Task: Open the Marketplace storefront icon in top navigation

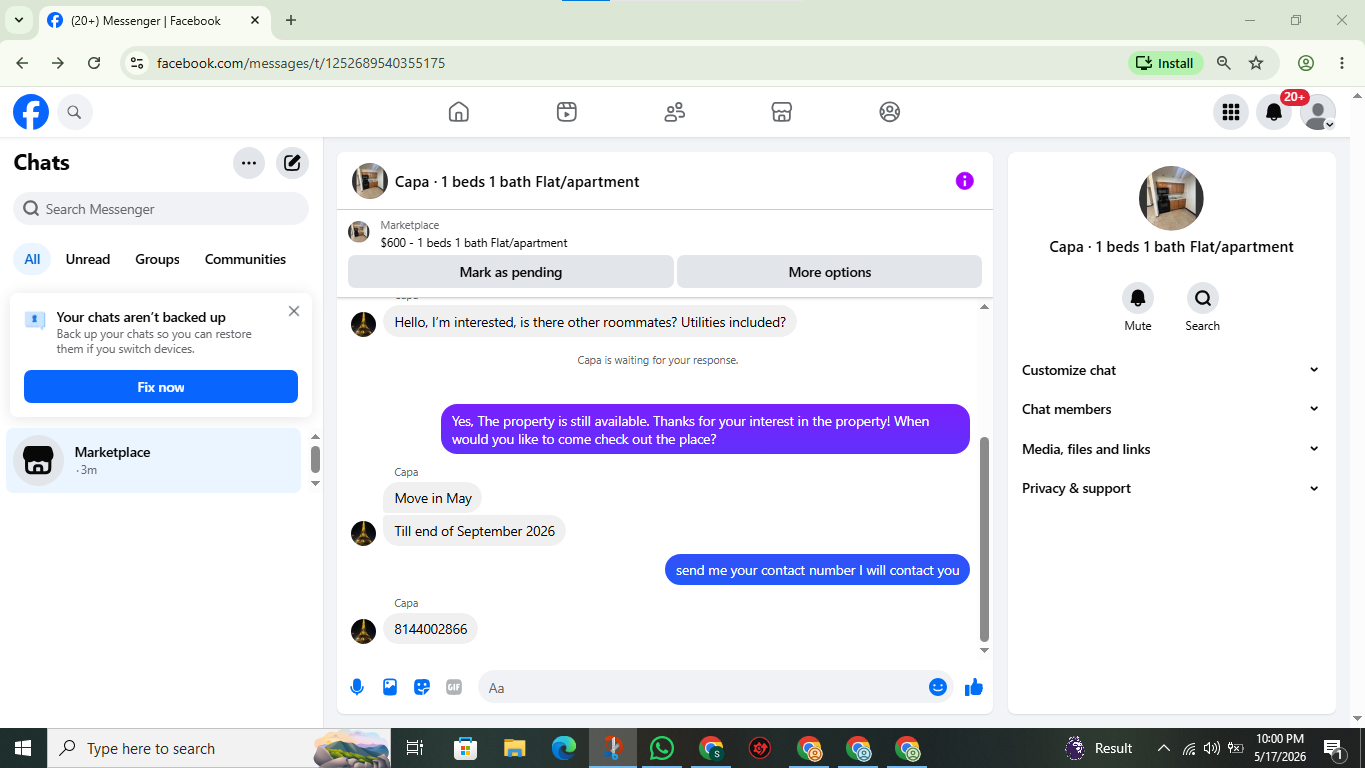Action: [782, 112]
